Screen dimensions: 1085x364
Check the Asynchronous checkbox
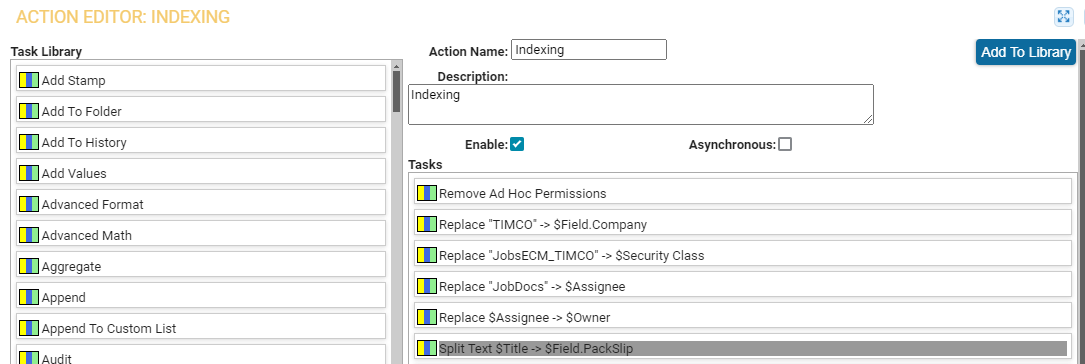[x=785, y=144]
